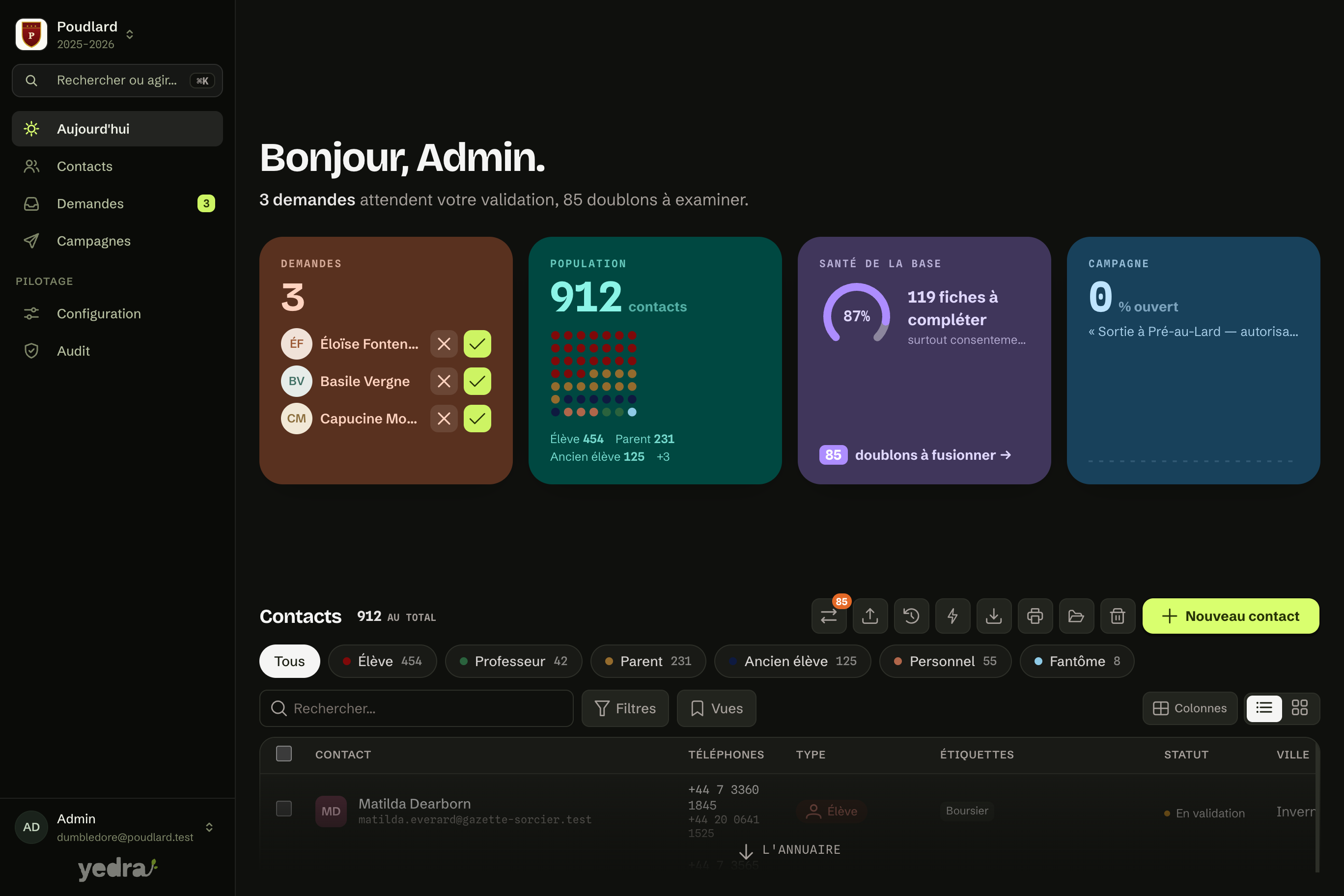Open Configuration in the sidebar
The image size is (1344, 896).
pyautogui.click(x=117, y=314)
